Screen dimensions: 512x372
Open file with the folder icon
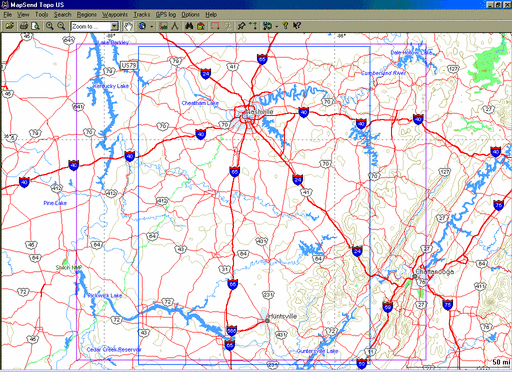[9, 26]
